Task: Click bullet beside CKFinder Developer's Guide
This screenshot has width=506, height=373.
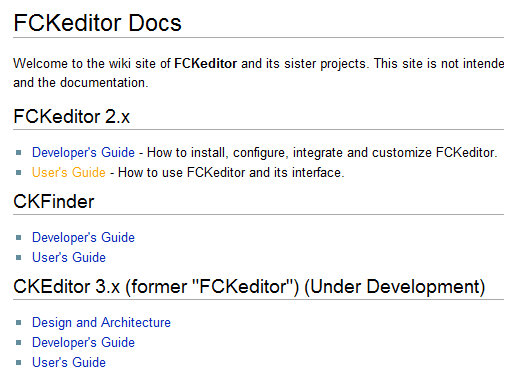Action: [x=19, y=238]
